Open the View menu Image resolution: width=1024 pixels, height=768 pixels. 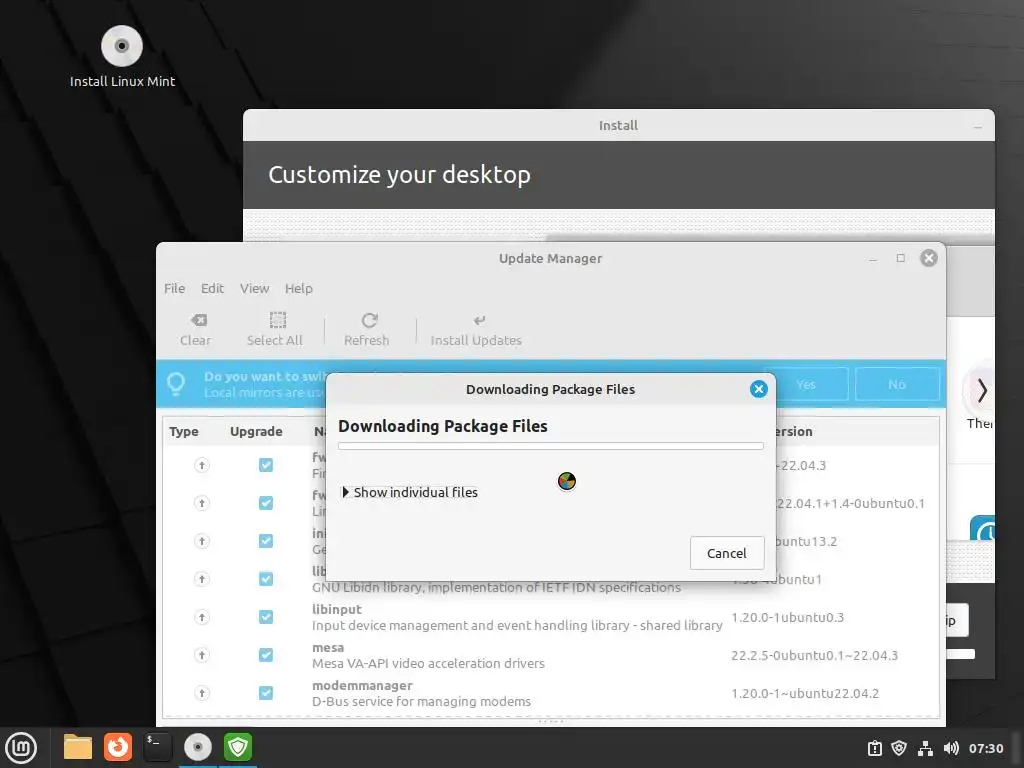pos(254,288)
